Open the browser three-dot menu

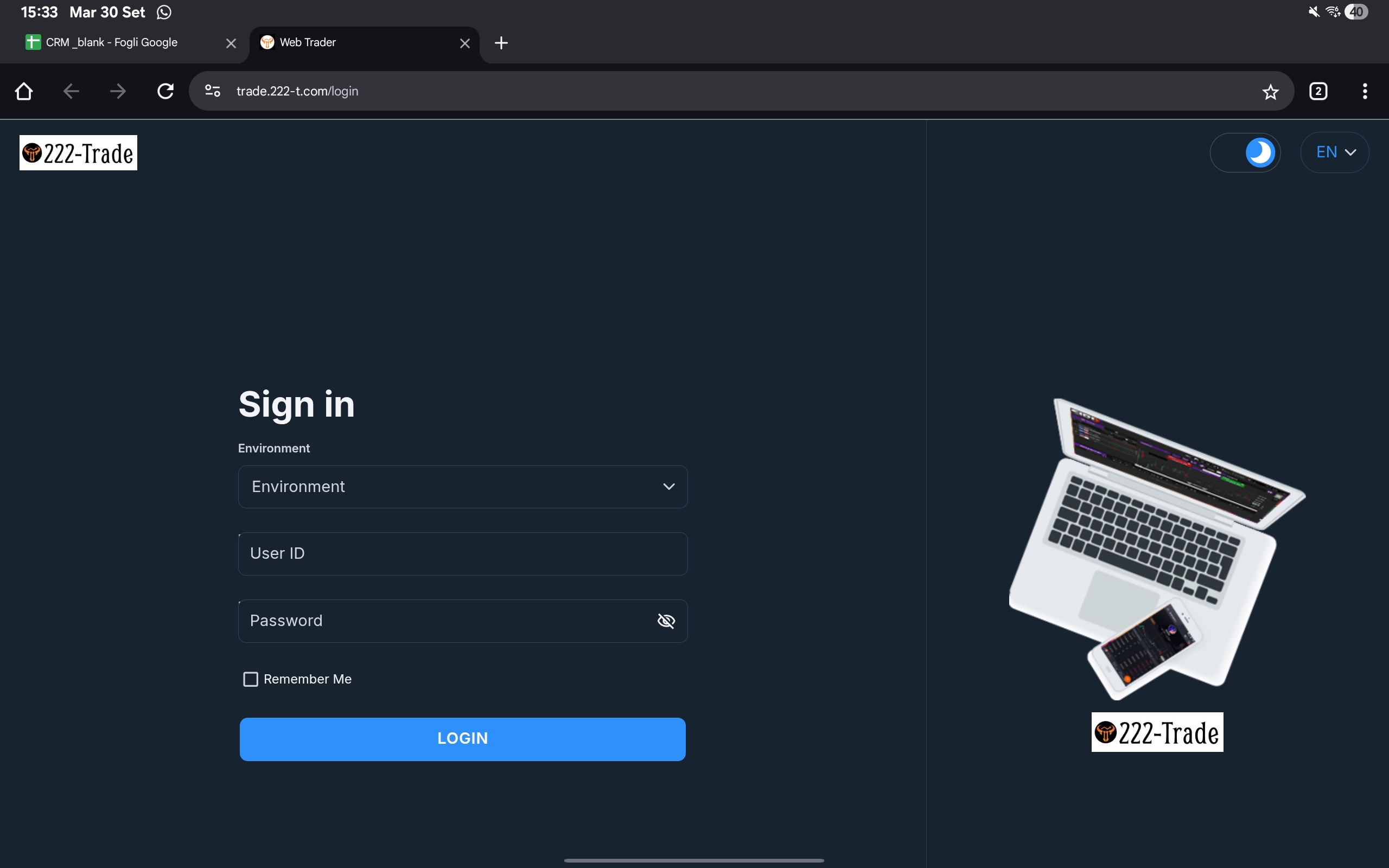pyautogui.click(x=1365, y=91)
